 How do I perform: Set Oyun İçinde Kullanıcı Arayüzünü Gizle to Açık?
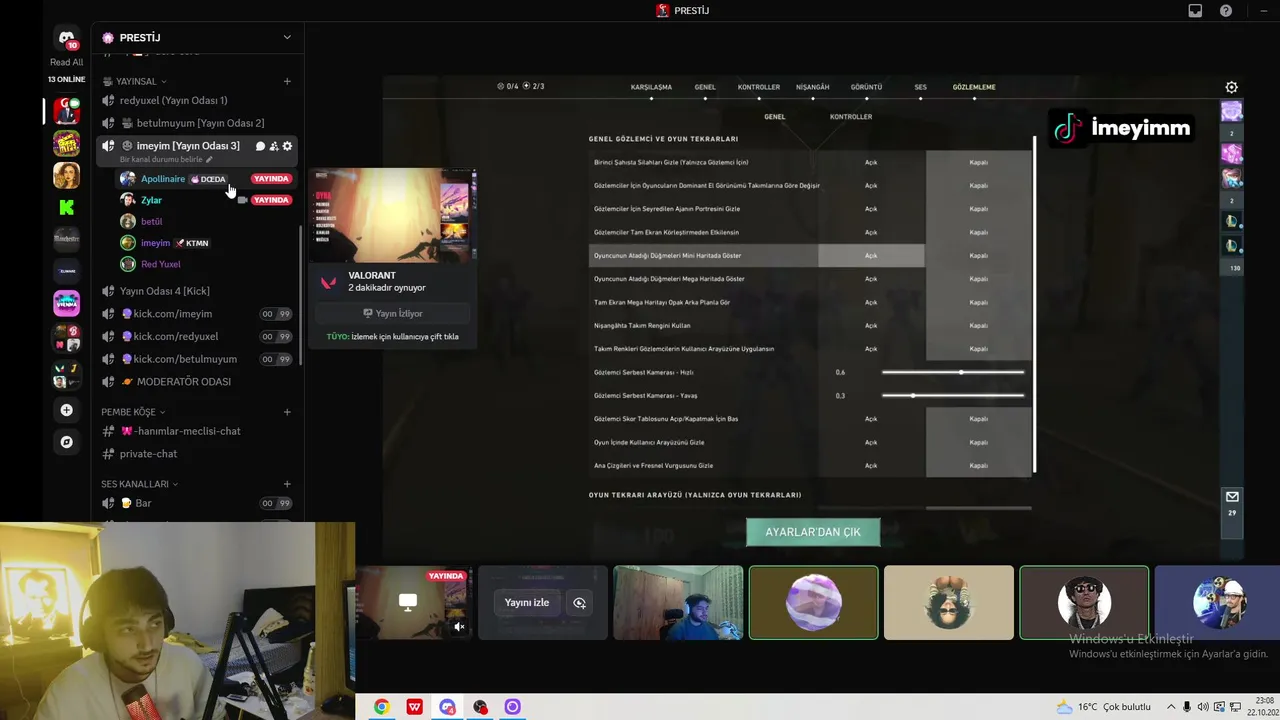[871, 442]
